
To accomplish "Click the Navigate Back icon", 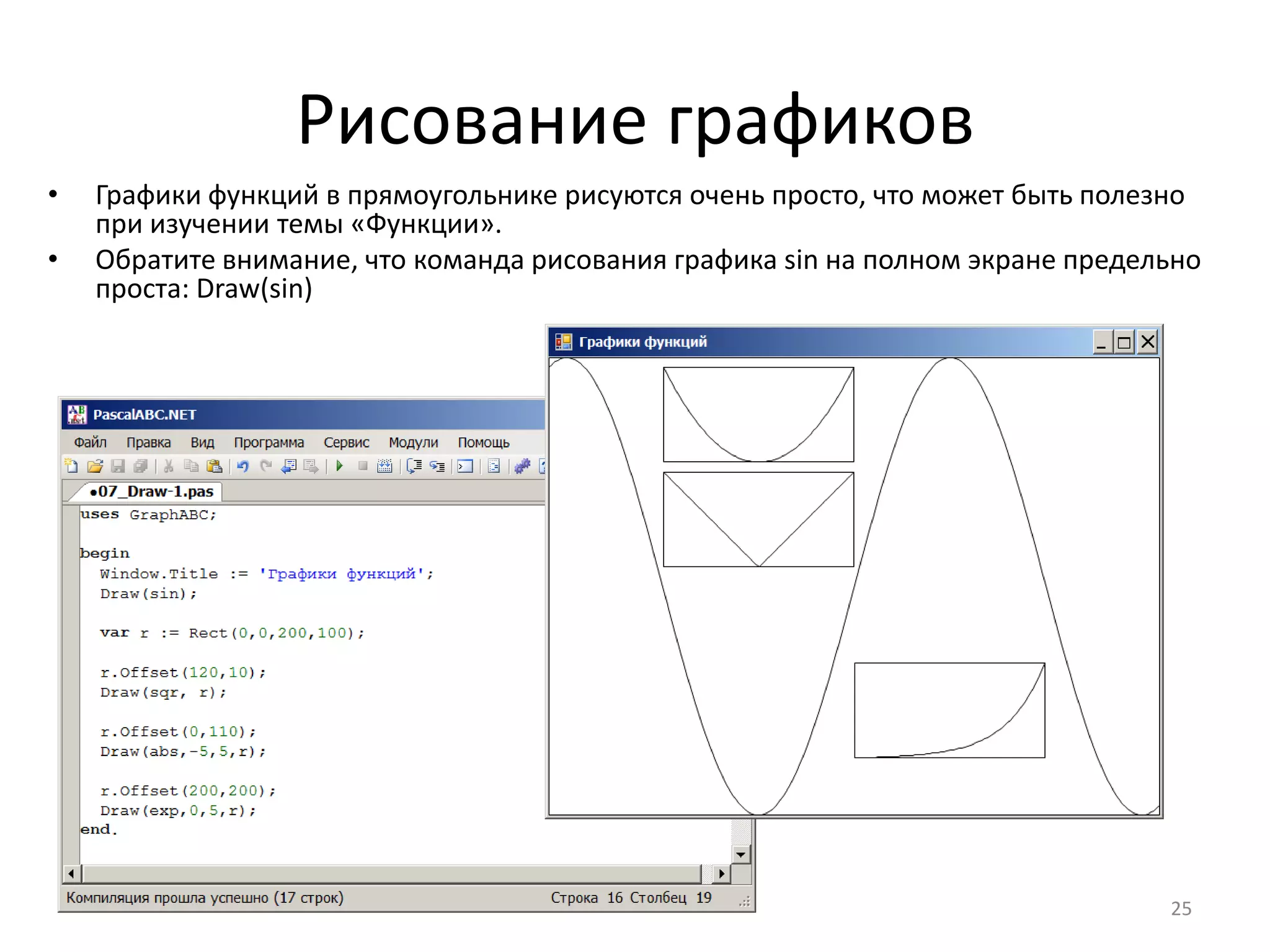I will (x=289, y=466).
